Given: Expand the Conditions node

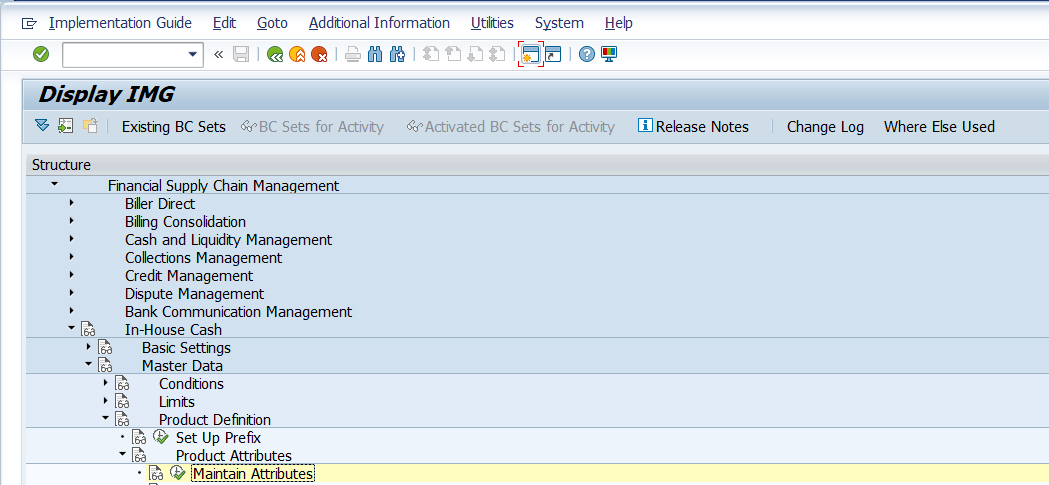Looking at the screenshot, I should pyautogui.click(x=106, y=383).
